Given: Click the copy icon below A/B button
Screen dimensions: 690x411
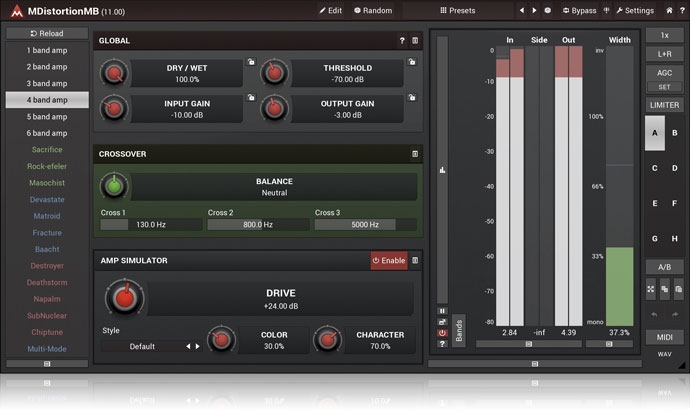Looking at the screenshot, I should (x=664, y=288).
